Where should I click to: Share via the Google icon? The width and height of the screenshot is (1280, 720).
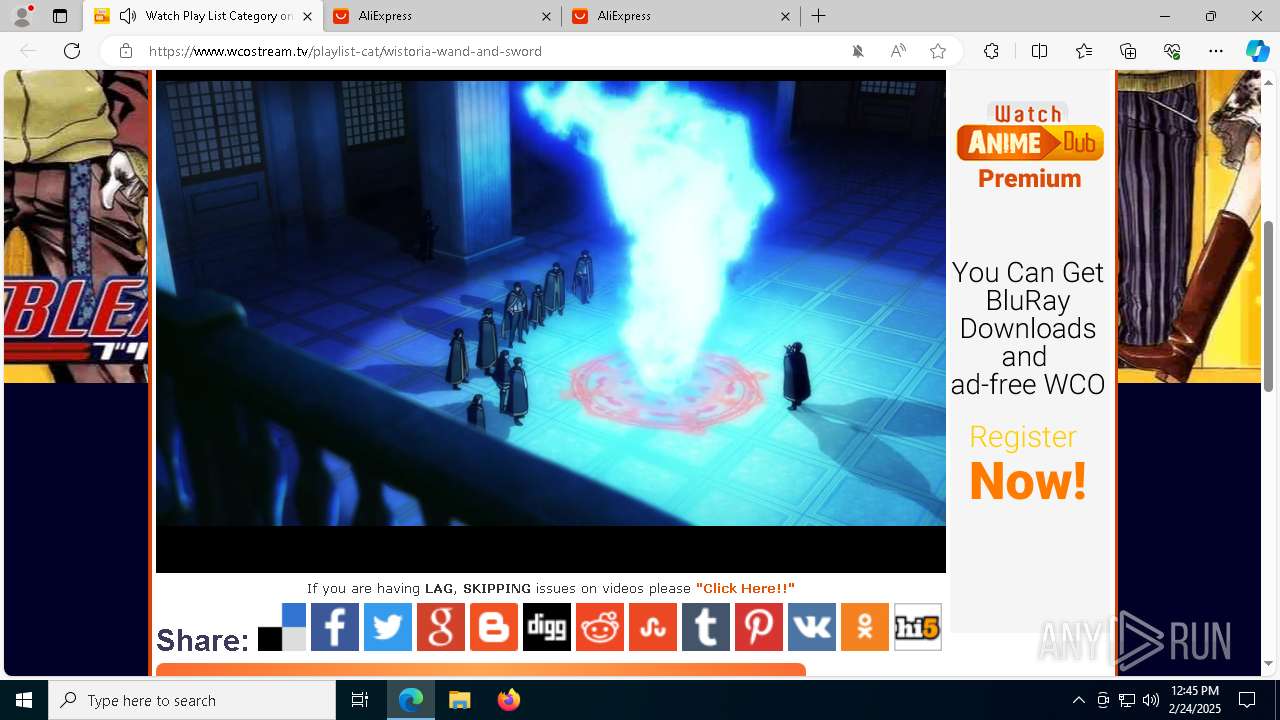click(x=441, y=627)
